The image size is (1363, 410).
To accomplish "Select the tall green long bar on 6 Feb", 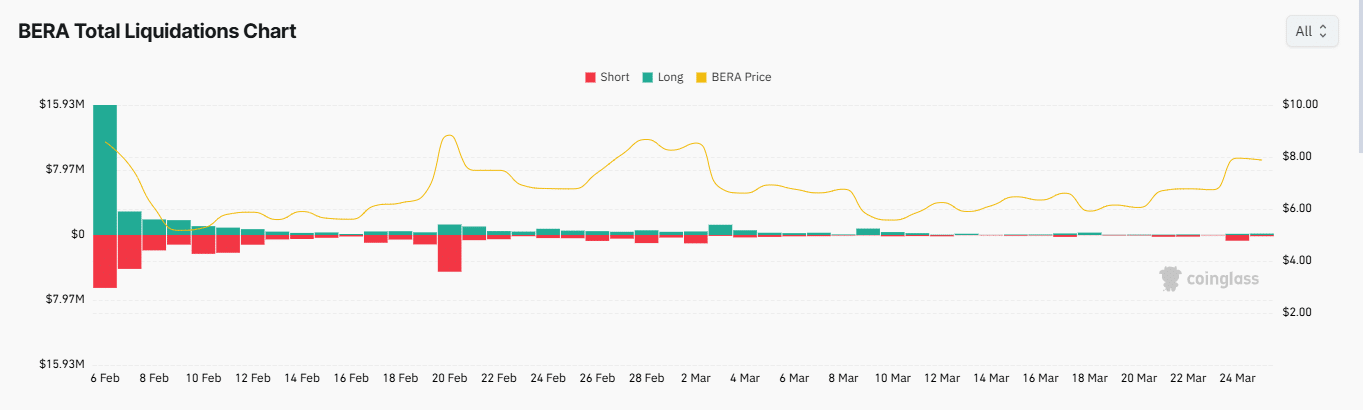I will 105,170.
